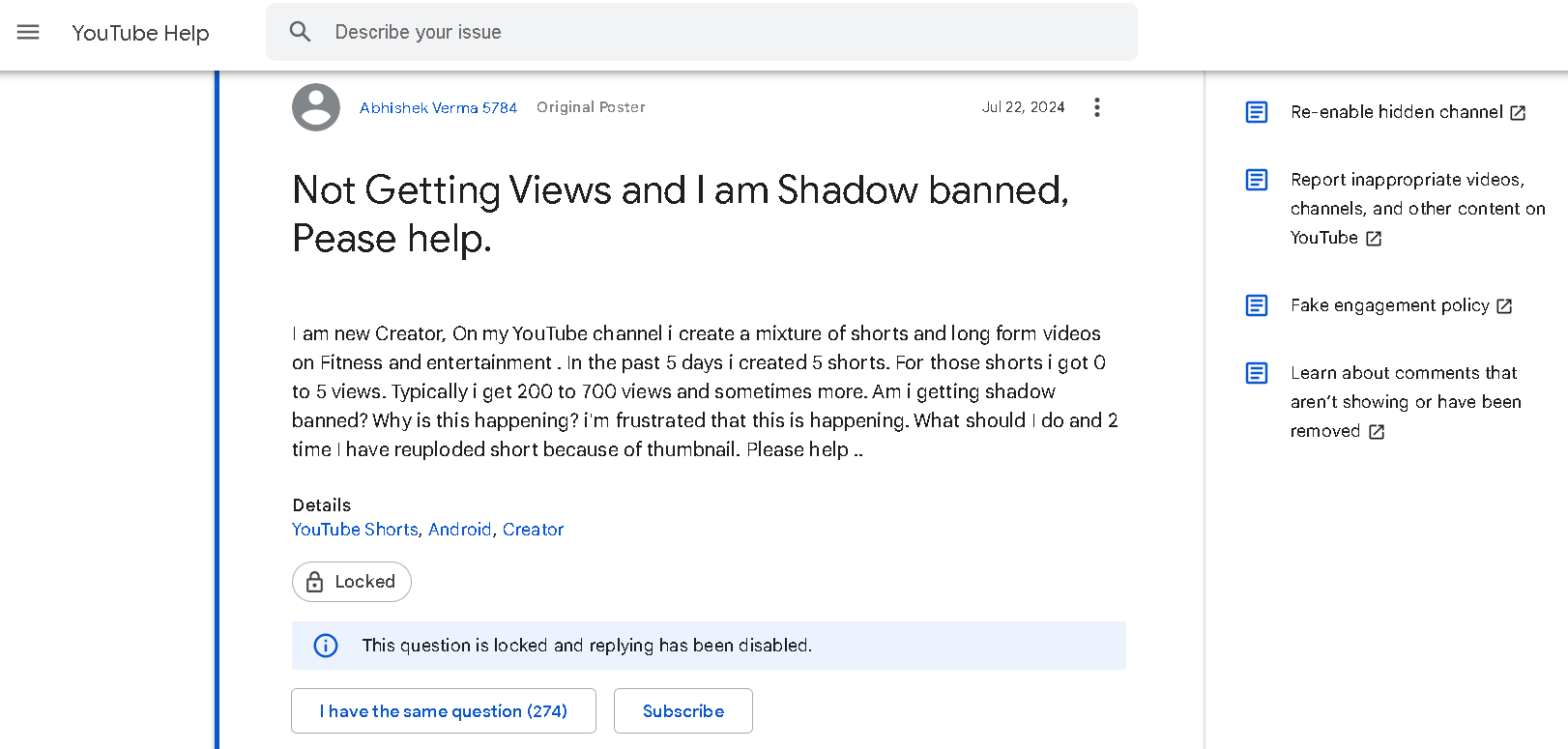Click the Locked status chip
This screenshot has width=1568, height=749.
[352, 582]
